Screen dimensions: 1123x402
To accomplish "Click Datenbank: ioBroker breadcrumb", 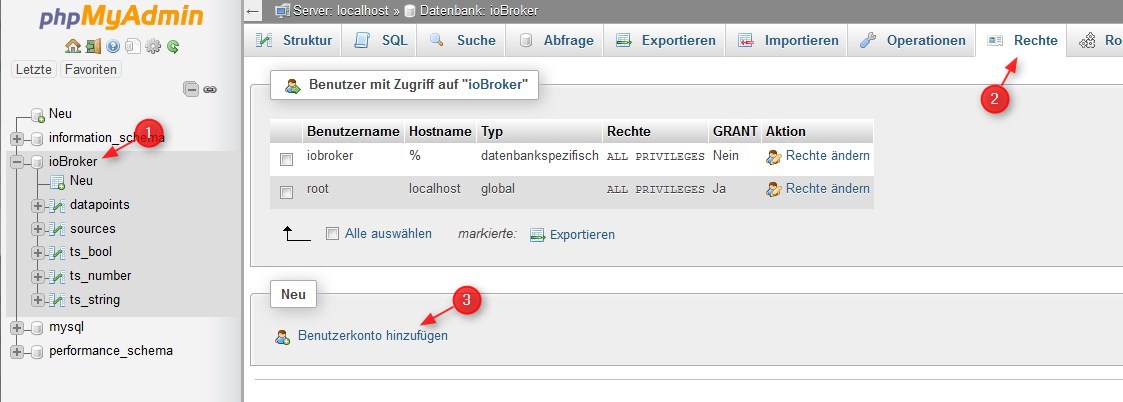I will [x=478, y=11].
